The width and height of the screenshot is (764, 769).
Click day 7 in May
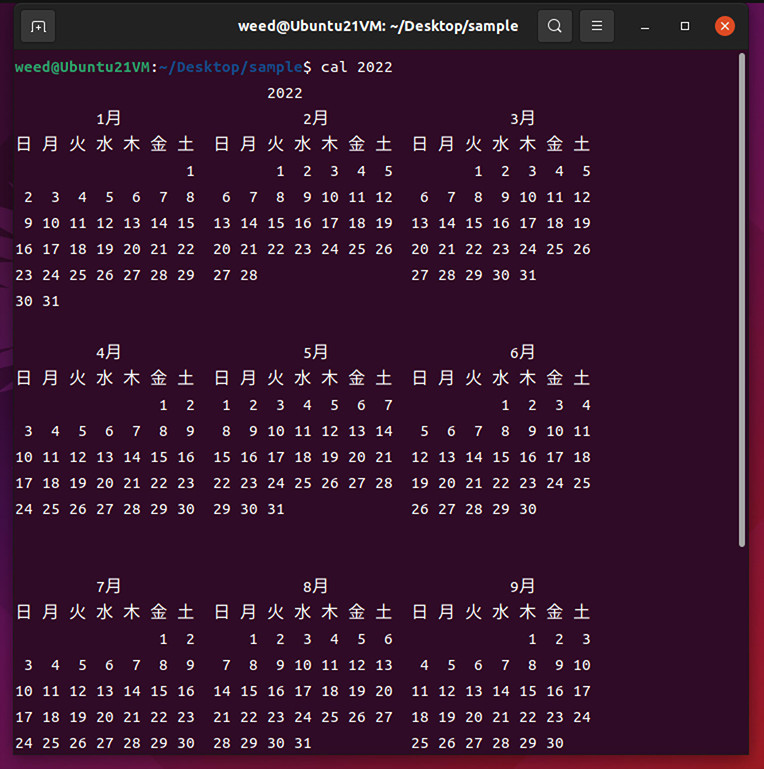point(388,405)
